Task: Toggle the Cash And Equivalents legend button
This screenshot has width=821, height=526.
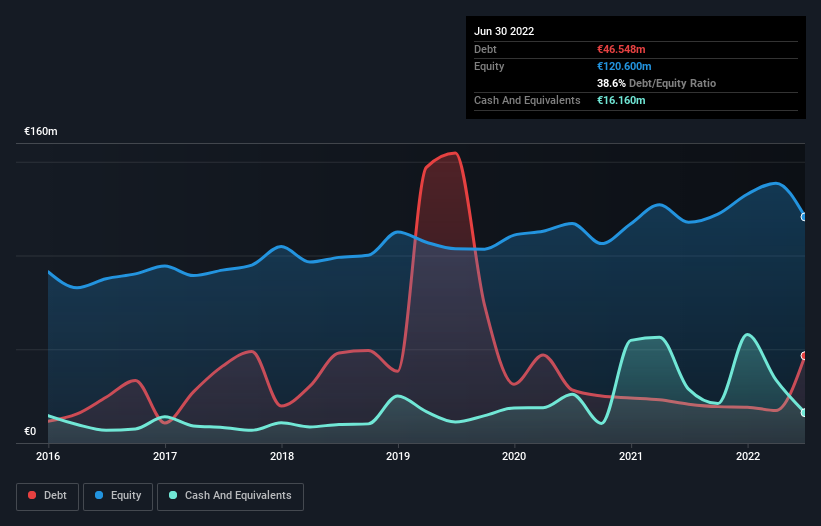Action: coord(230,496)
